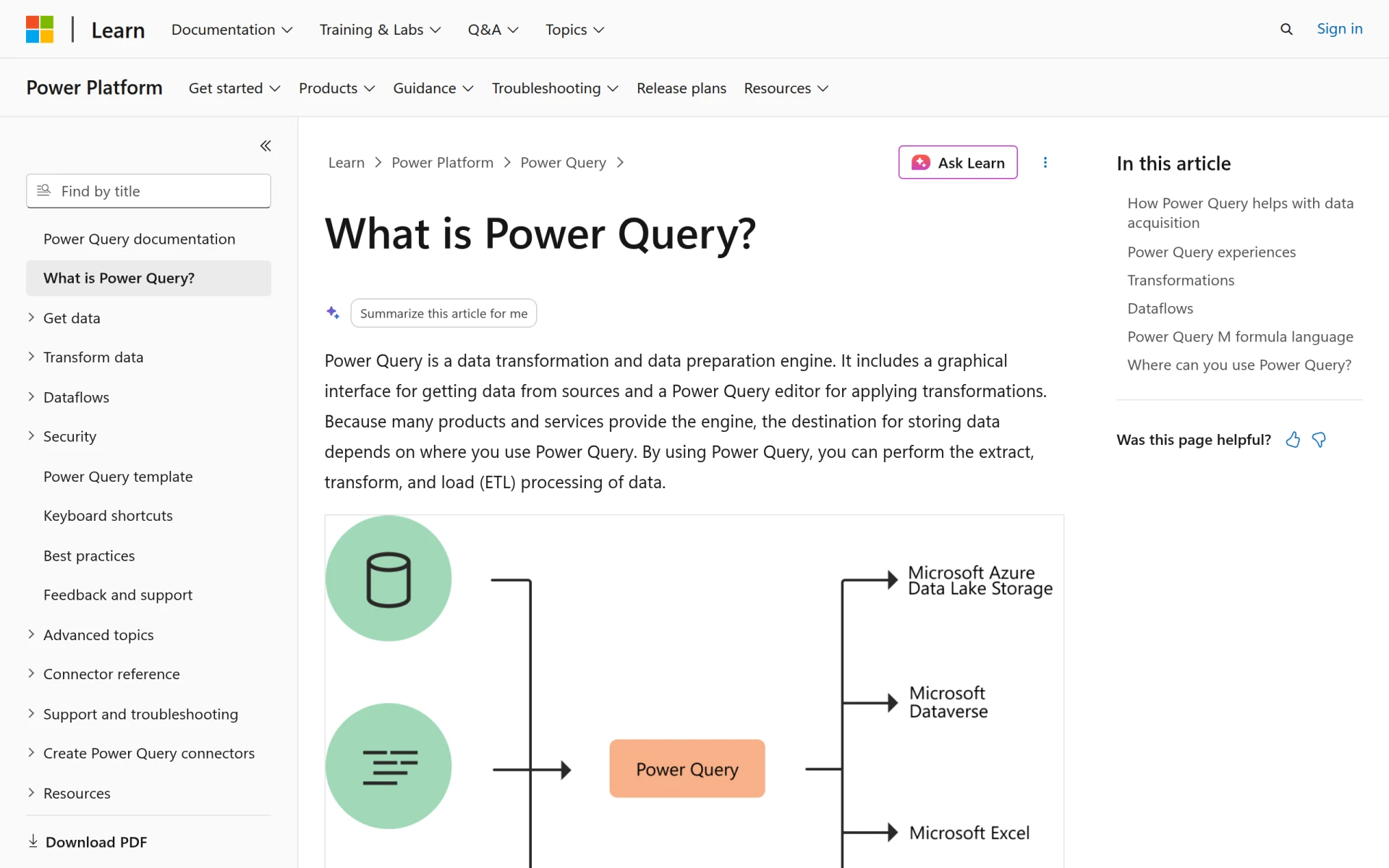Open the Documentation dropdown menu
The image size is (1389, 868).
232,30
